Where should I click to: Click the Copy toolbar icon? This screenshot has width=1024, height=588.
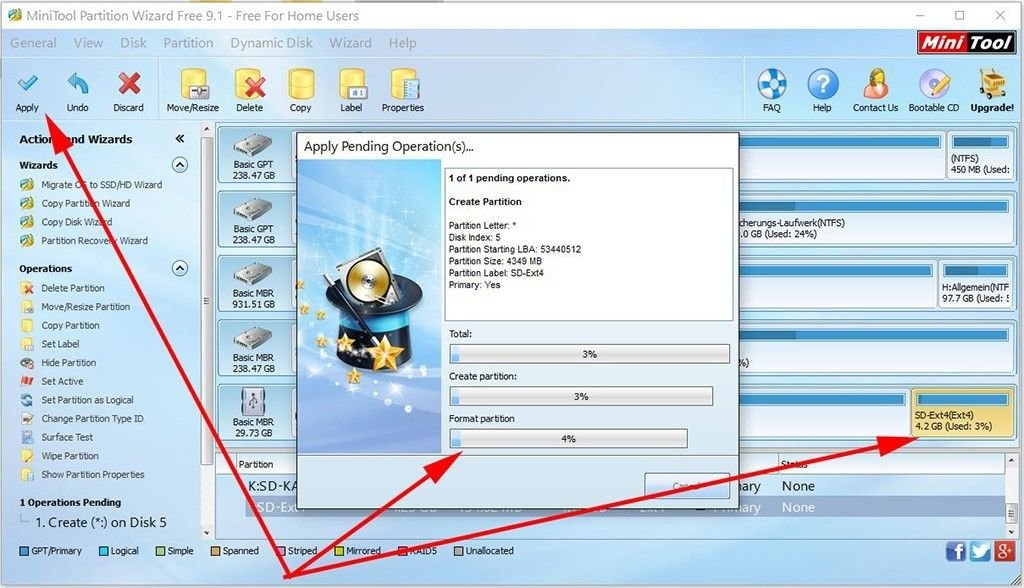pyautogui.click(x=300, y=84)
